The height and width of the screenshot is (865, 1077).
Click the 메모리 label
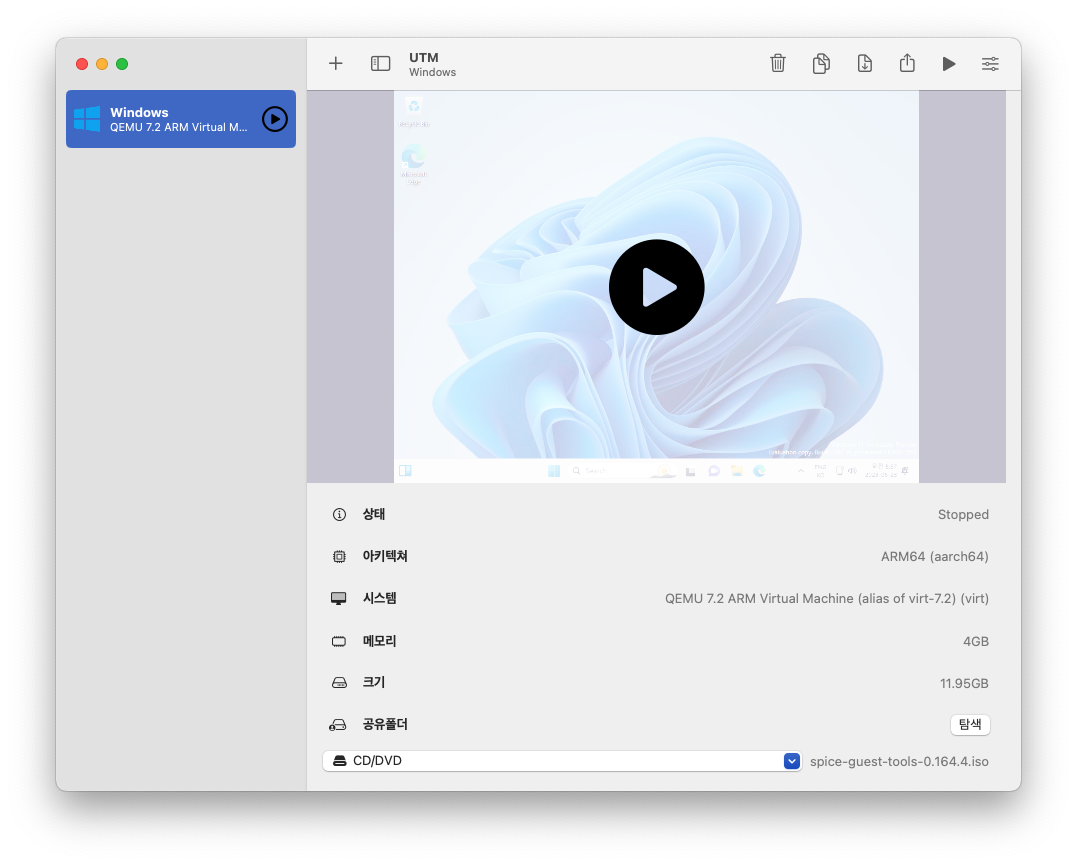[379, 641]
